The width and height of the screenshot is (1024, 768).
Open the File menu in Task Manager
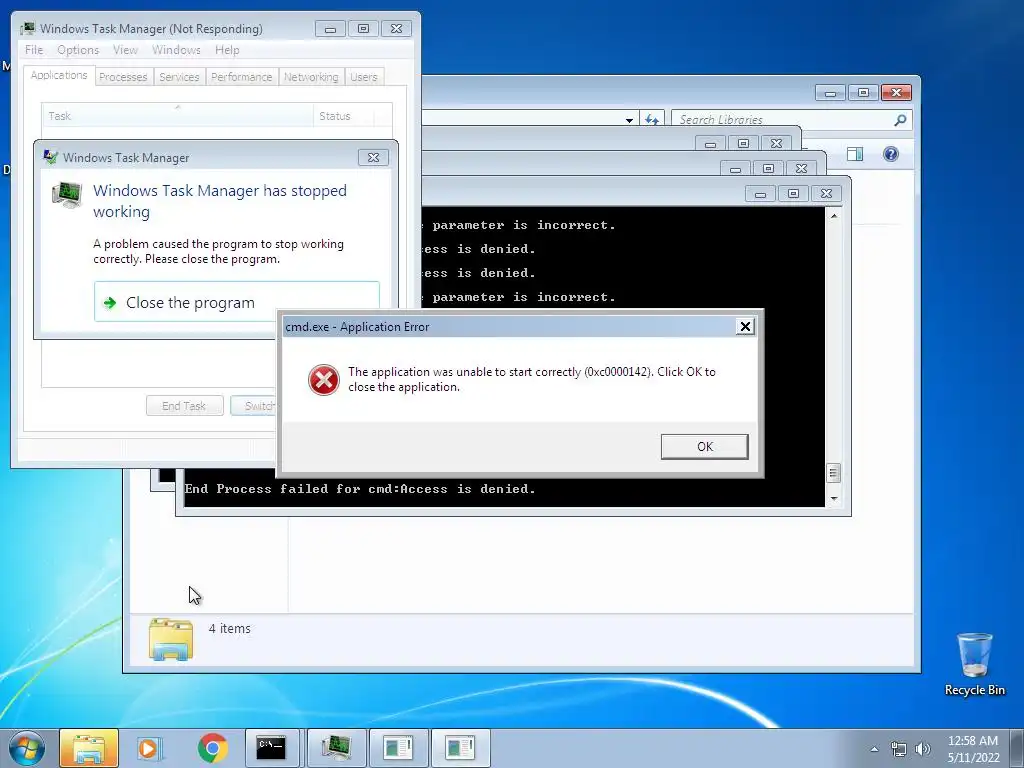34,50
